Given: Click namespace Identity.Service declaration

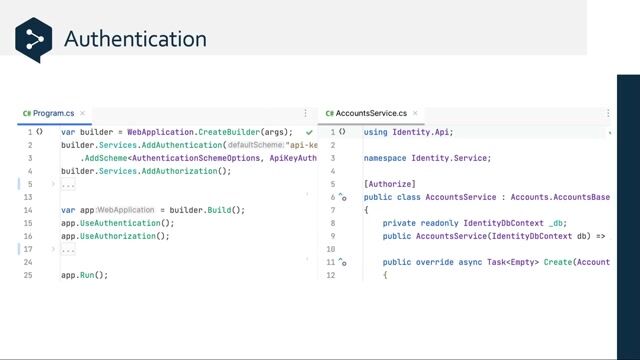Looking at the screenshot, I should 427,158.
